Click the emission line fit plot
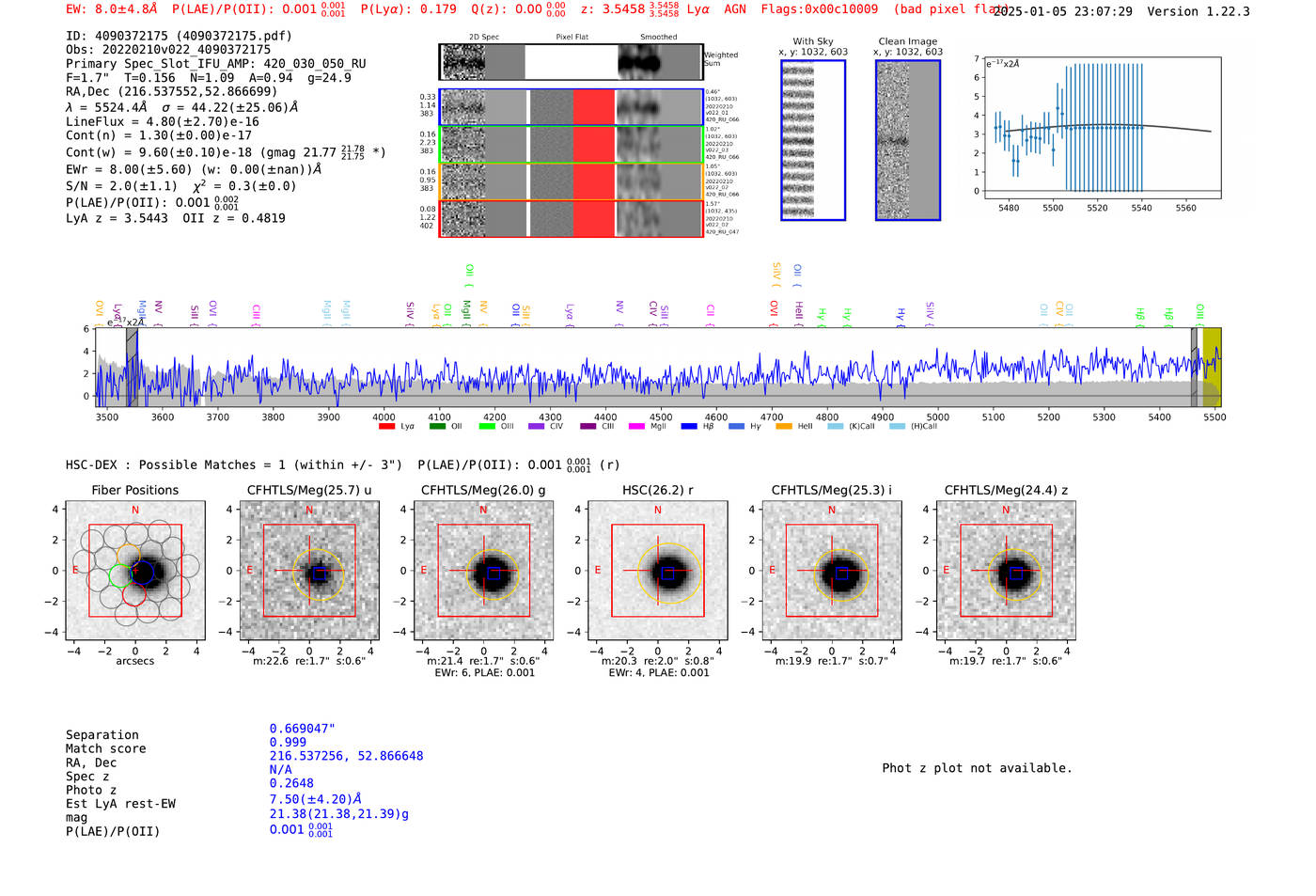Viewport: 1316px width, 896px height. pos(1104,128)
